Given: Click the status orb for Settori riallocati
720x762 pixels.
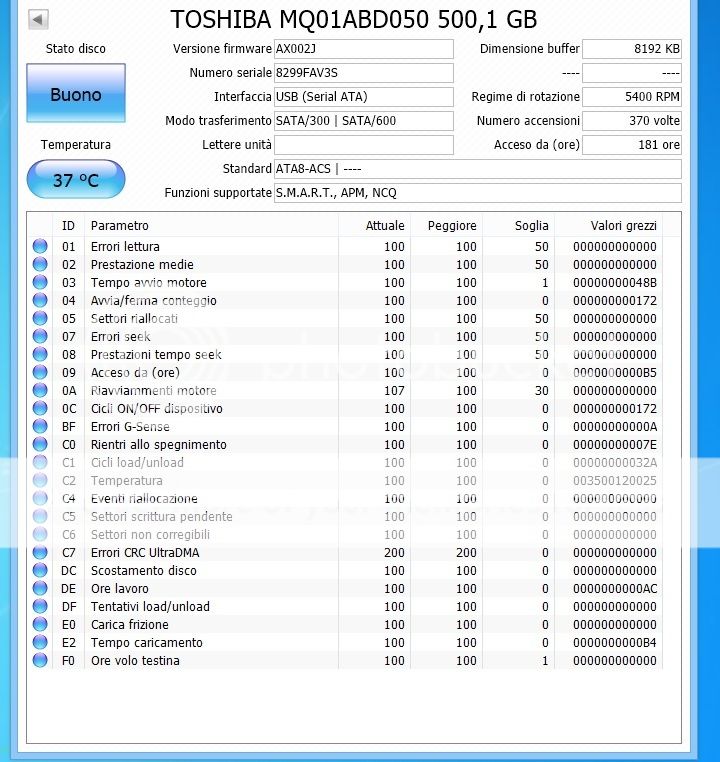Looking at the screenshot, I should coord(40,319).
